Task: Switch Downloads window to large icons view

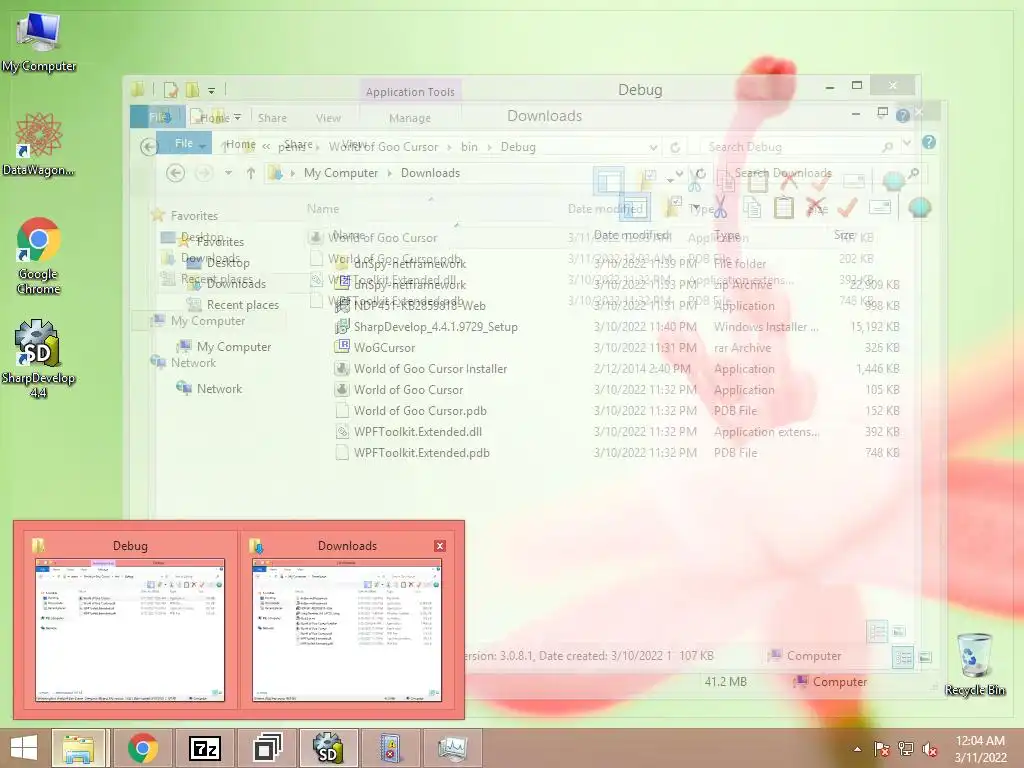Action: click(x=925, y=657)
